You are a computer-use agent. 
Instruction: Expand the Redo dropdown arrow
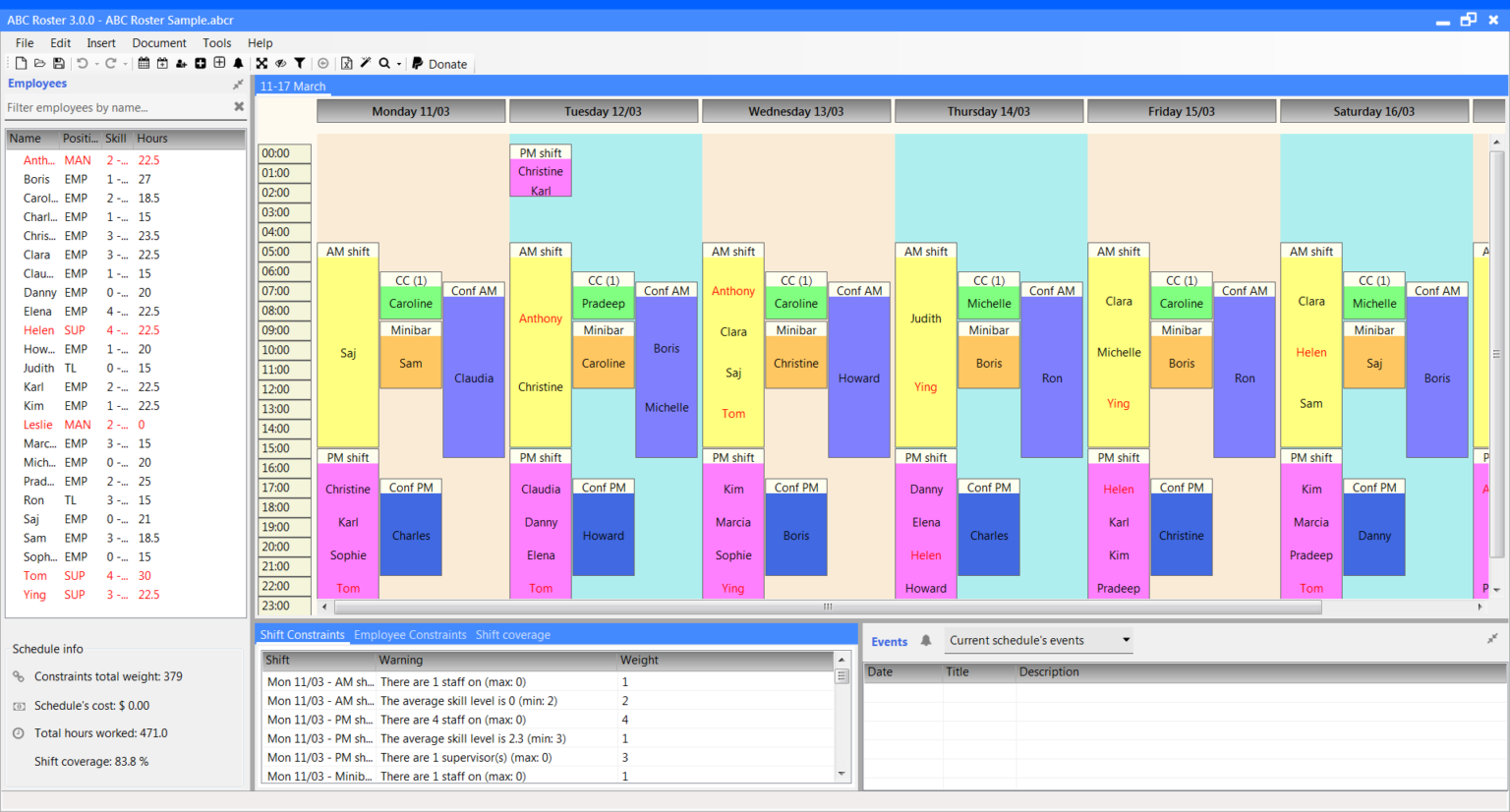126,62
